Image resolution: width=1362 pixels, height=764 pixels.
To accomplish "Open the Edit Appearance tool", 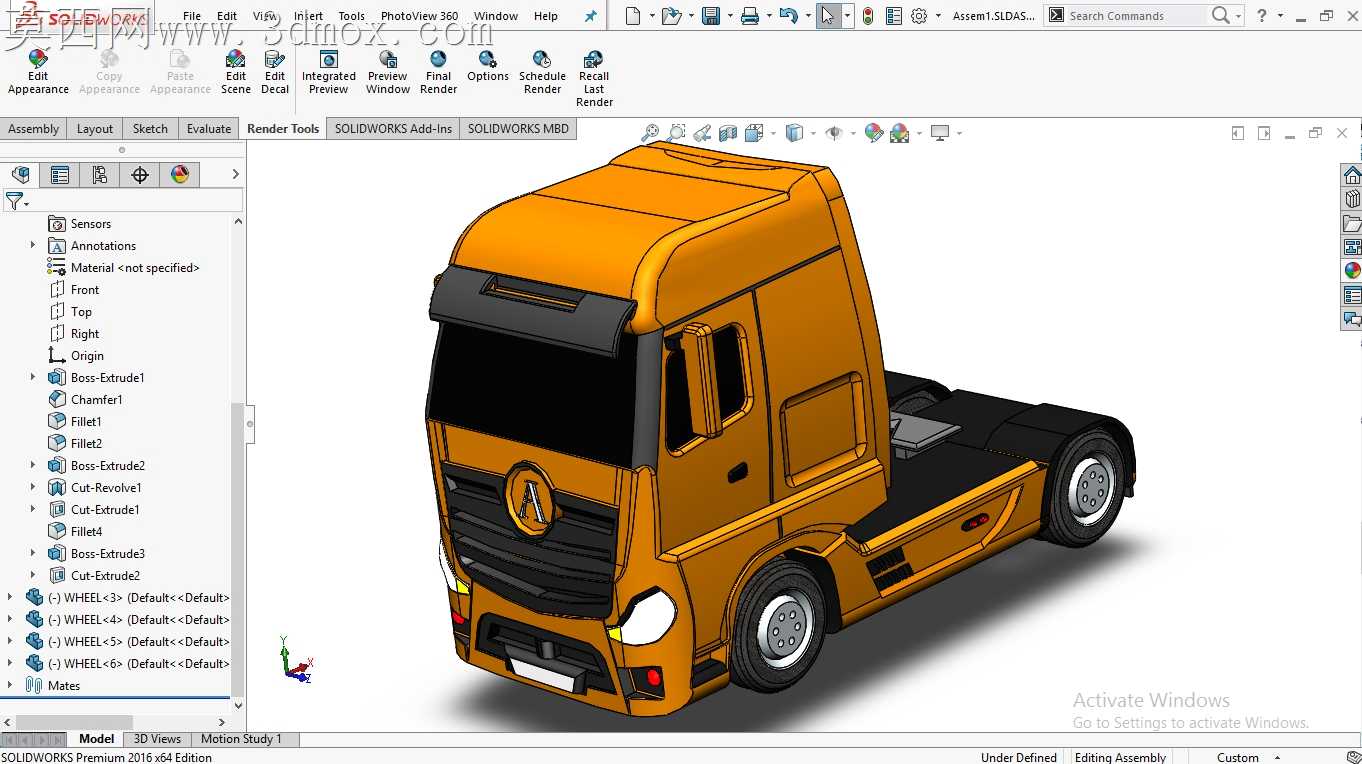I will 38,73.
